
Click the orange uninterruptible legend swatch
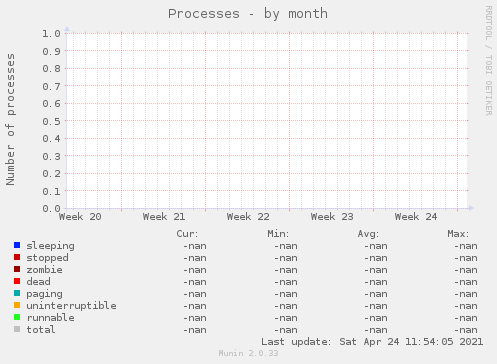point(17,305)
